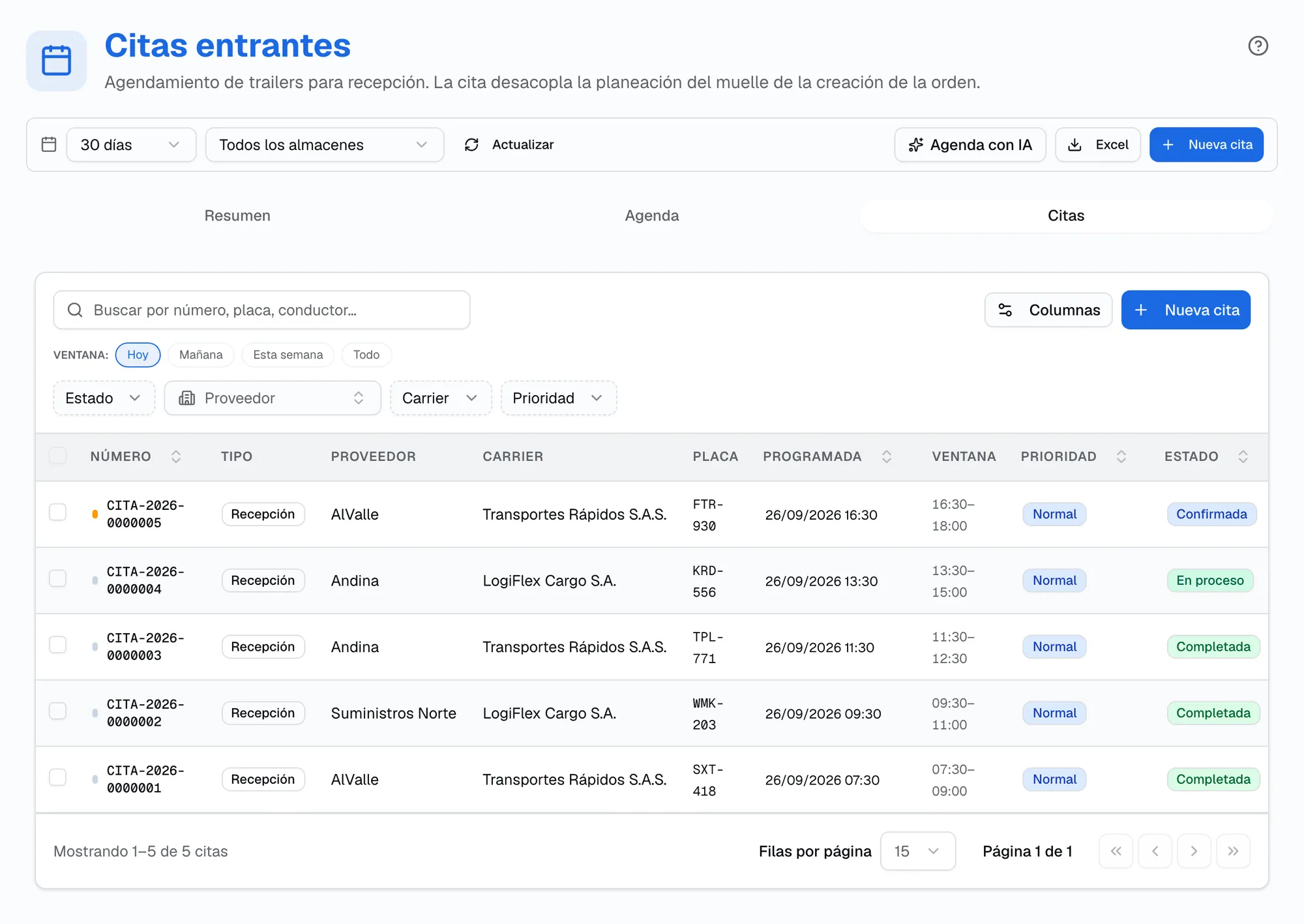Open the Todos los almacenes dropdown
This screenshot has height=924, width=1304.
click(325, 145)
